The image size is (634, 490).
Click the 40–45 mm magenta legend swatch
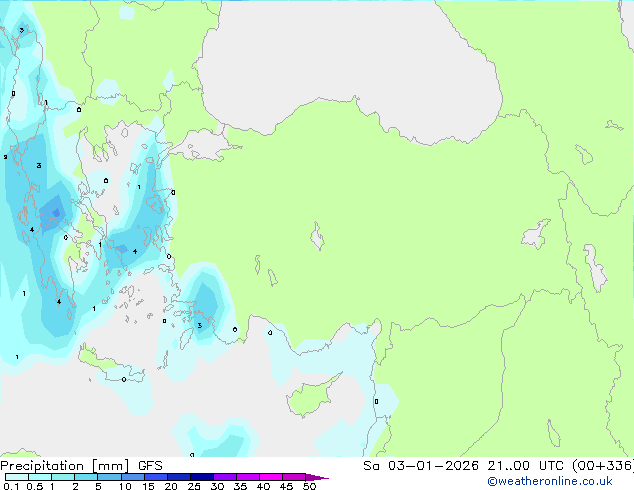[271, 477]
